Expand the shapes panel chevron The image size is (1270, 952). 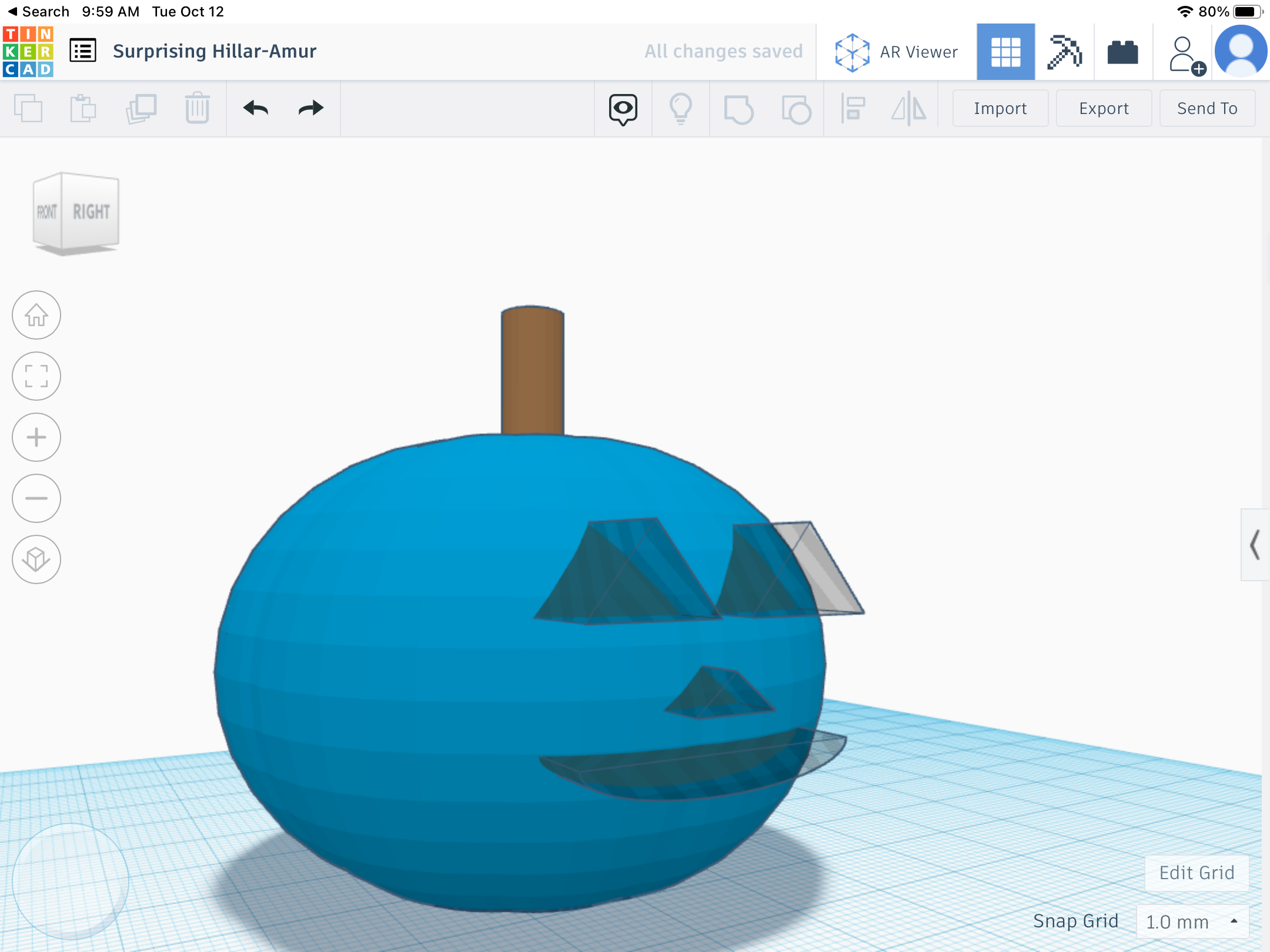click(1255, 545)
